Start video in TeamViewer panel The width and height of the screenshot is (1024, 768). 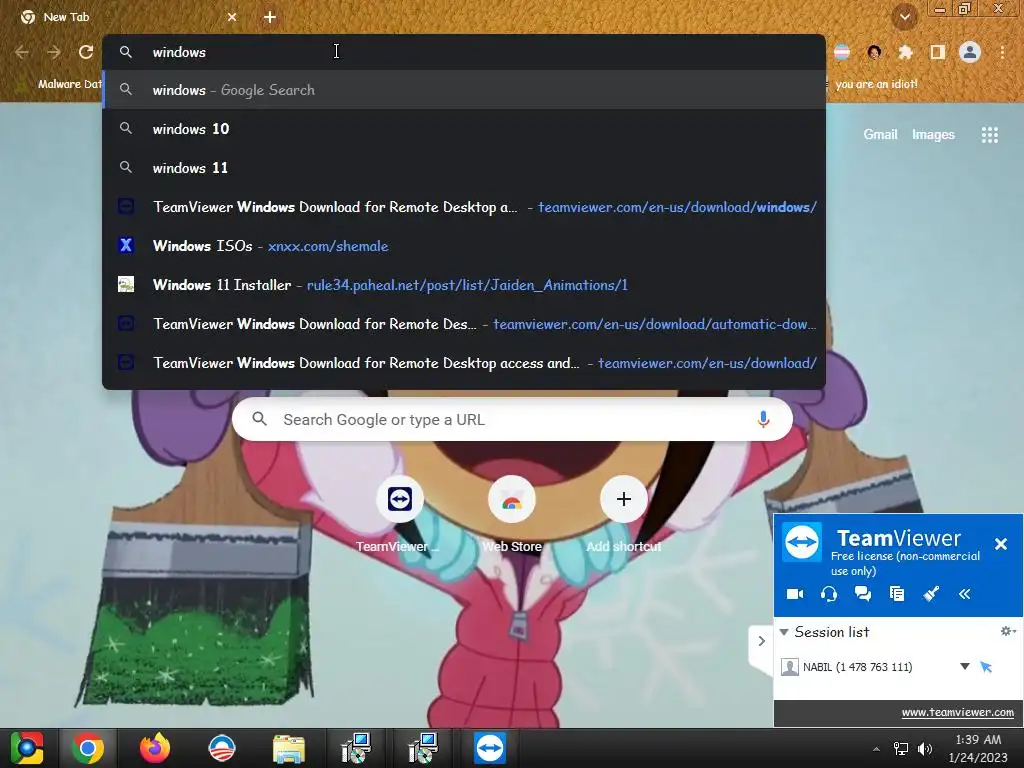click(795, 594)
